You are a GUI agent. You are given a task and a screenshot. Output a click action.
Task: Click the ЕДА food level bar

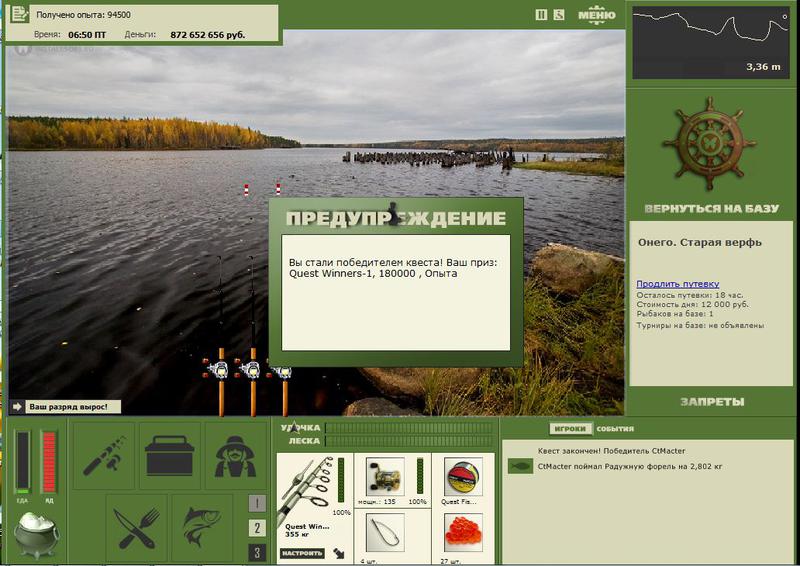[22, 461]
